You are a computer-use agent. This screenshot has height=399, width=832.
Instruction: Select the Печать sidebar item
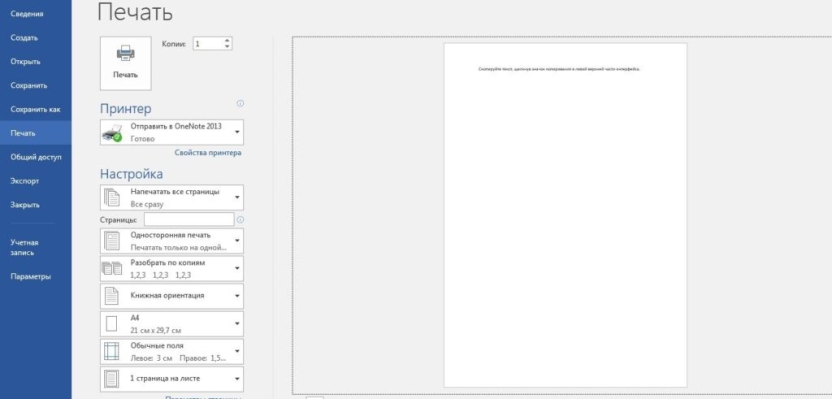(36, 133)
